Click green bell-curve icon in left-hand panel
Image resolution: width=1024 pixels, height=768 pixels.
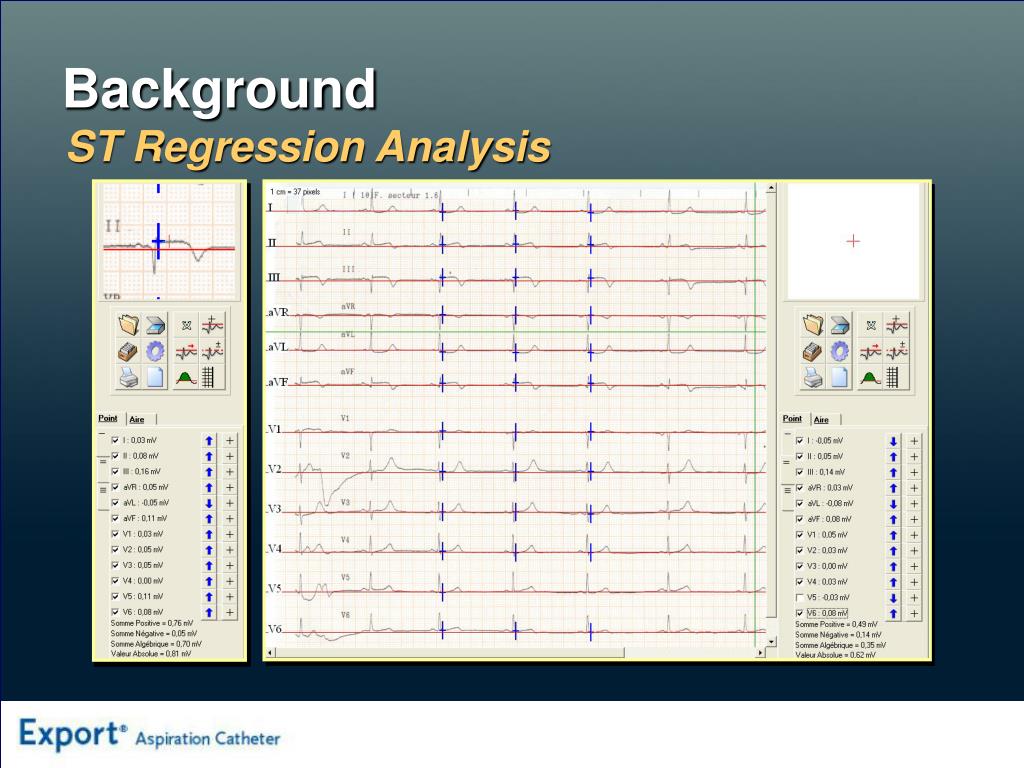pos(186,377)
